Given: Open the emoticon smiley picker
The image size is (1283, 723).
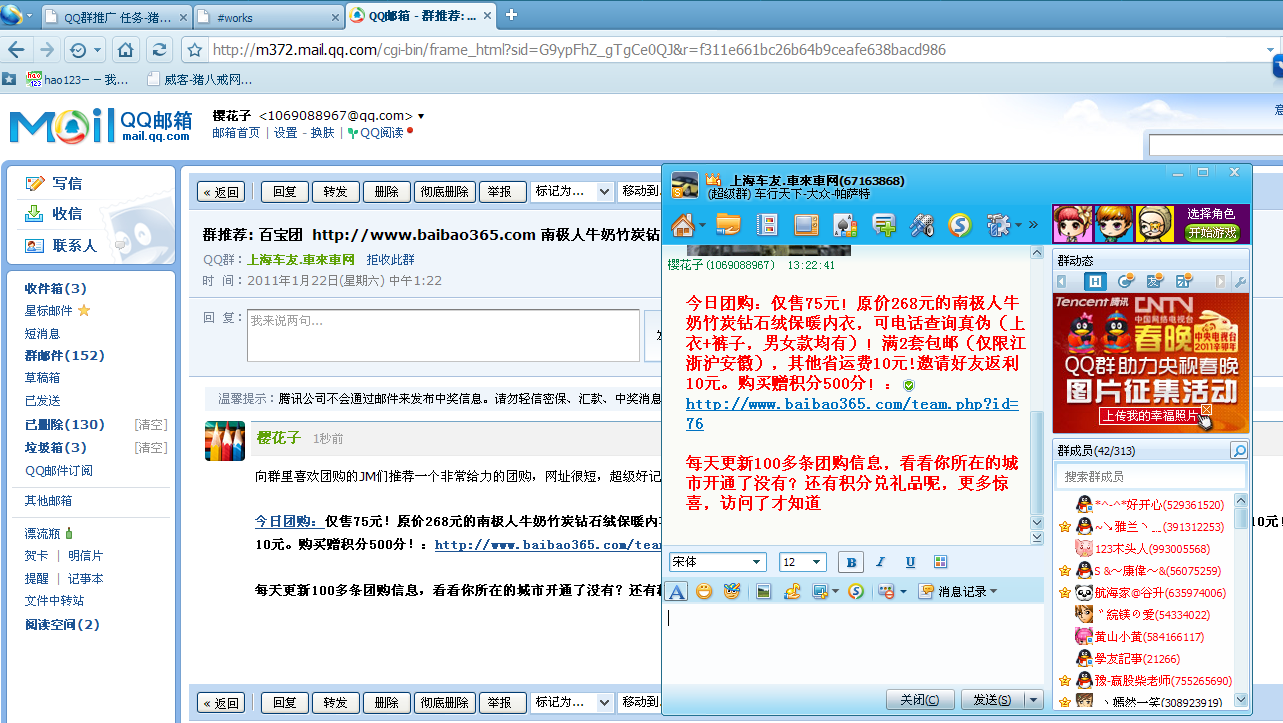Looking at the screenshot, I should (704, 591).
